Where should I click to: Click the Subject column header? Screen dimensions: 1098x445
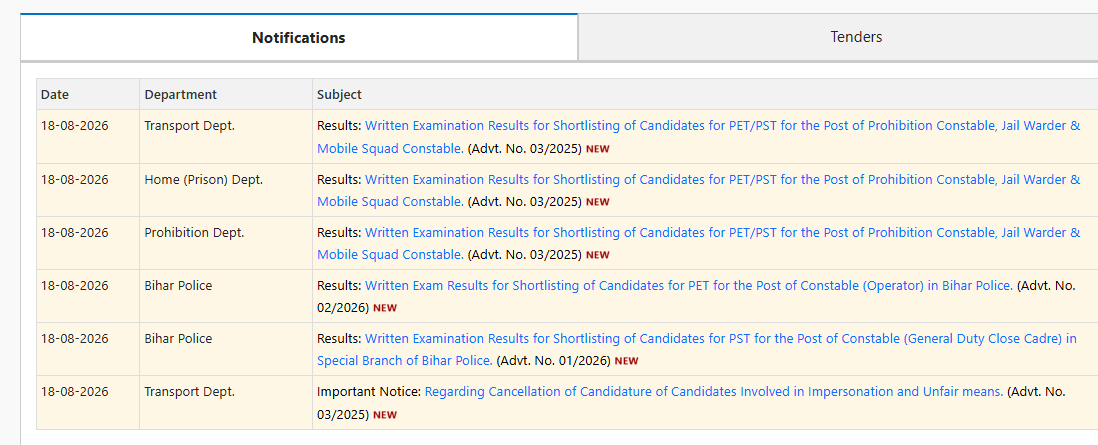tap(705, 95)
